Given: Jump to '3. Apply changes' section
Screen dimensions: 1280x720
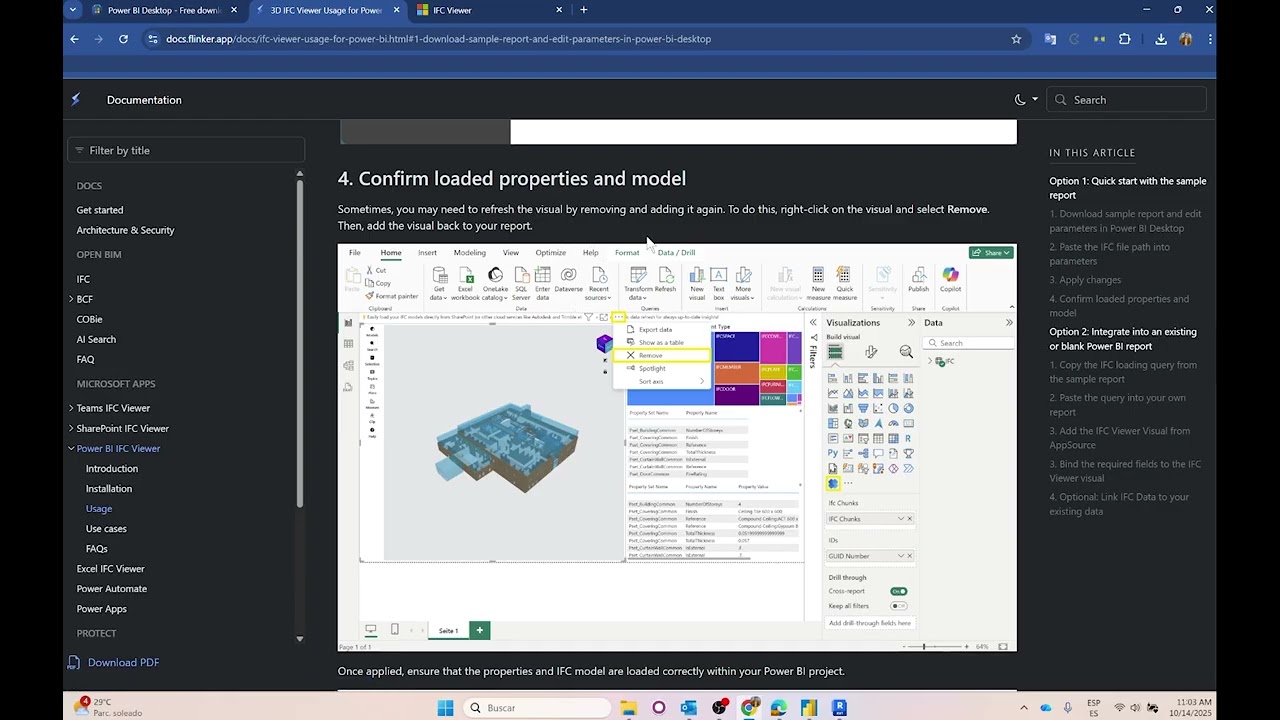Looking at the screenshot, I should point(1085,280).
